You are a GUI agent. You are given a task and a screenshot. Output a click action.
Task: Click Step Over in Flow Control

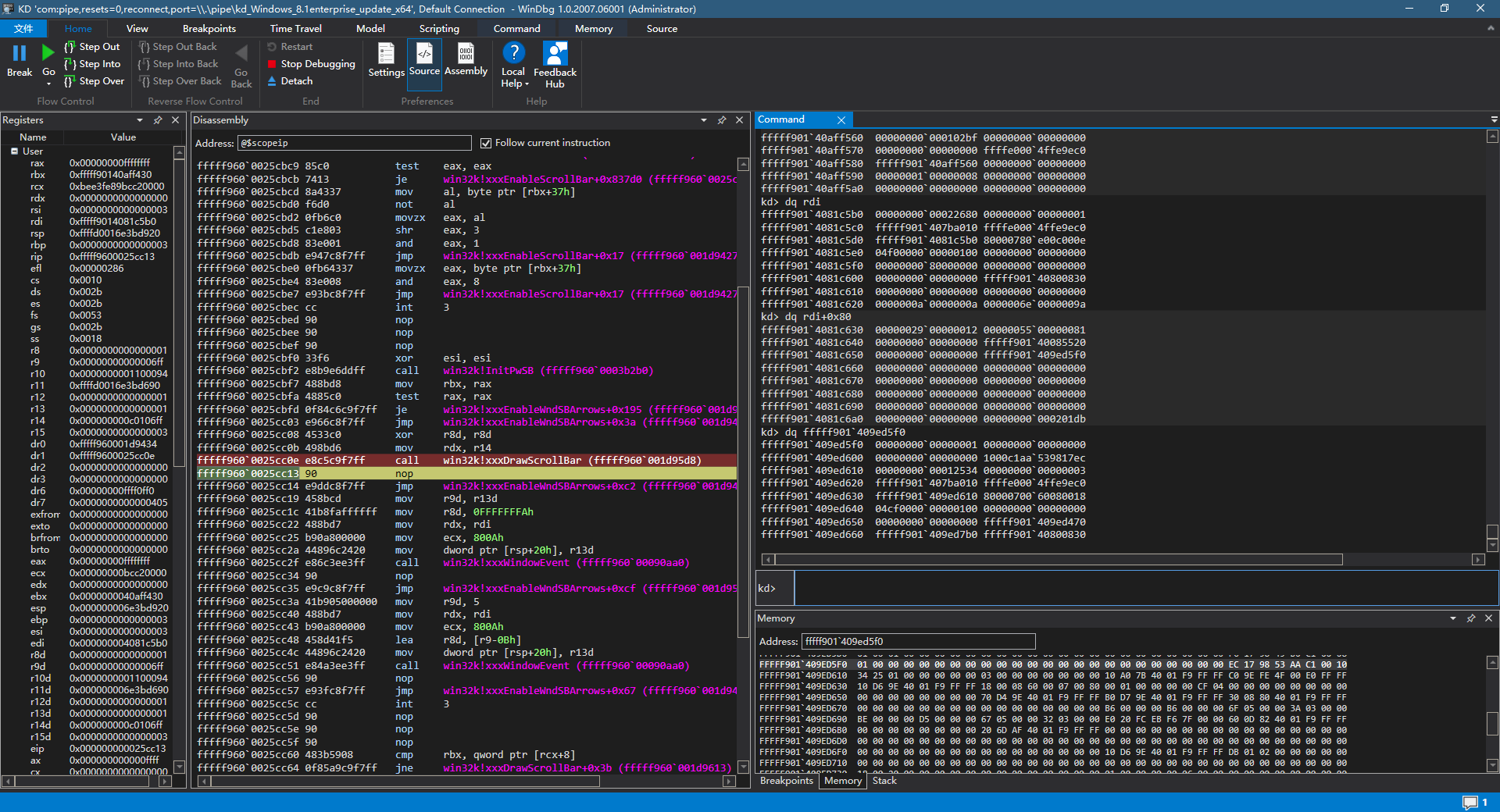pos(94,81)
